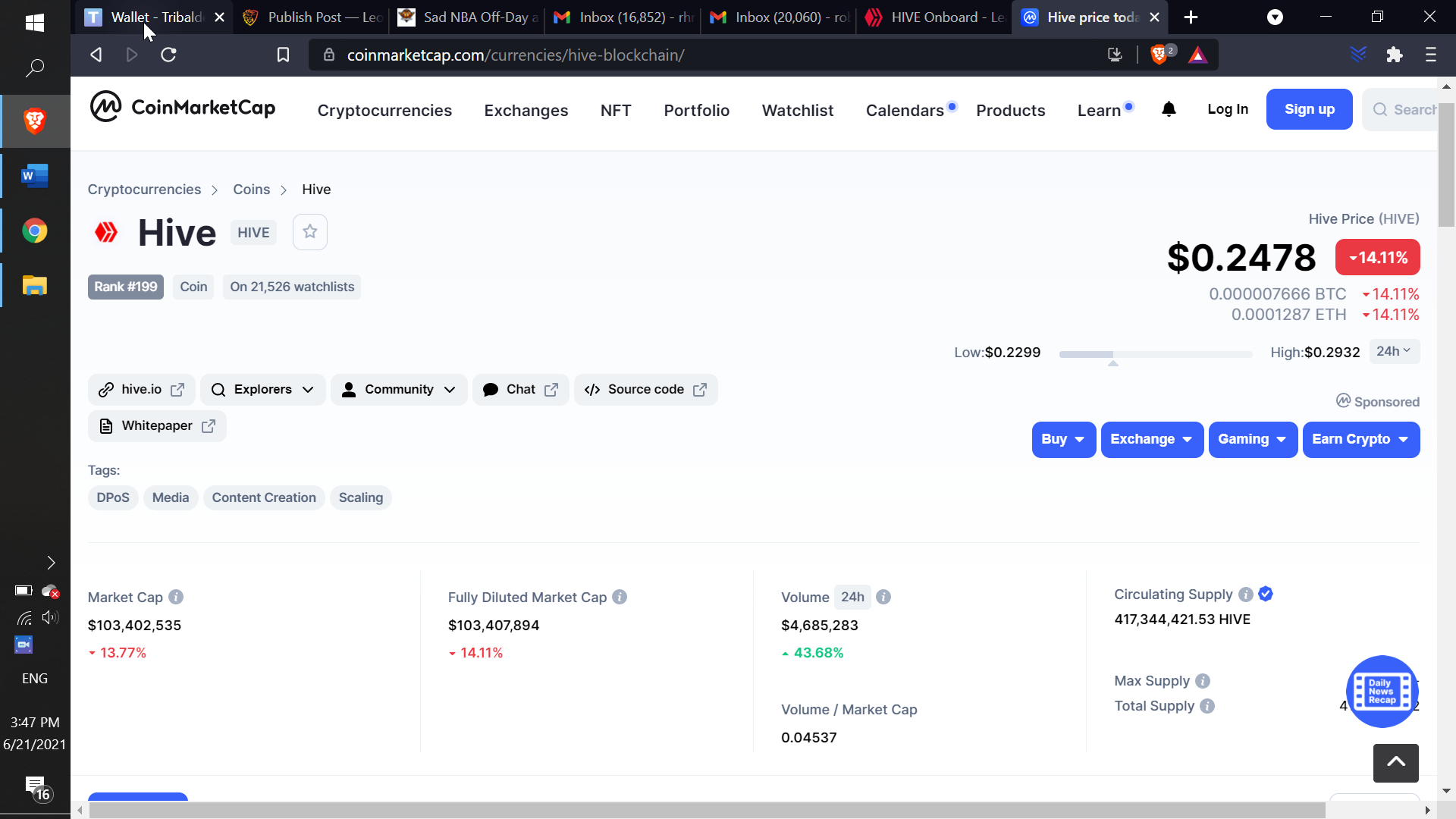The width and height of the screenshot is (1456, 819).
Task: Expand the Explorers dropdown
Action: [263, 390]
